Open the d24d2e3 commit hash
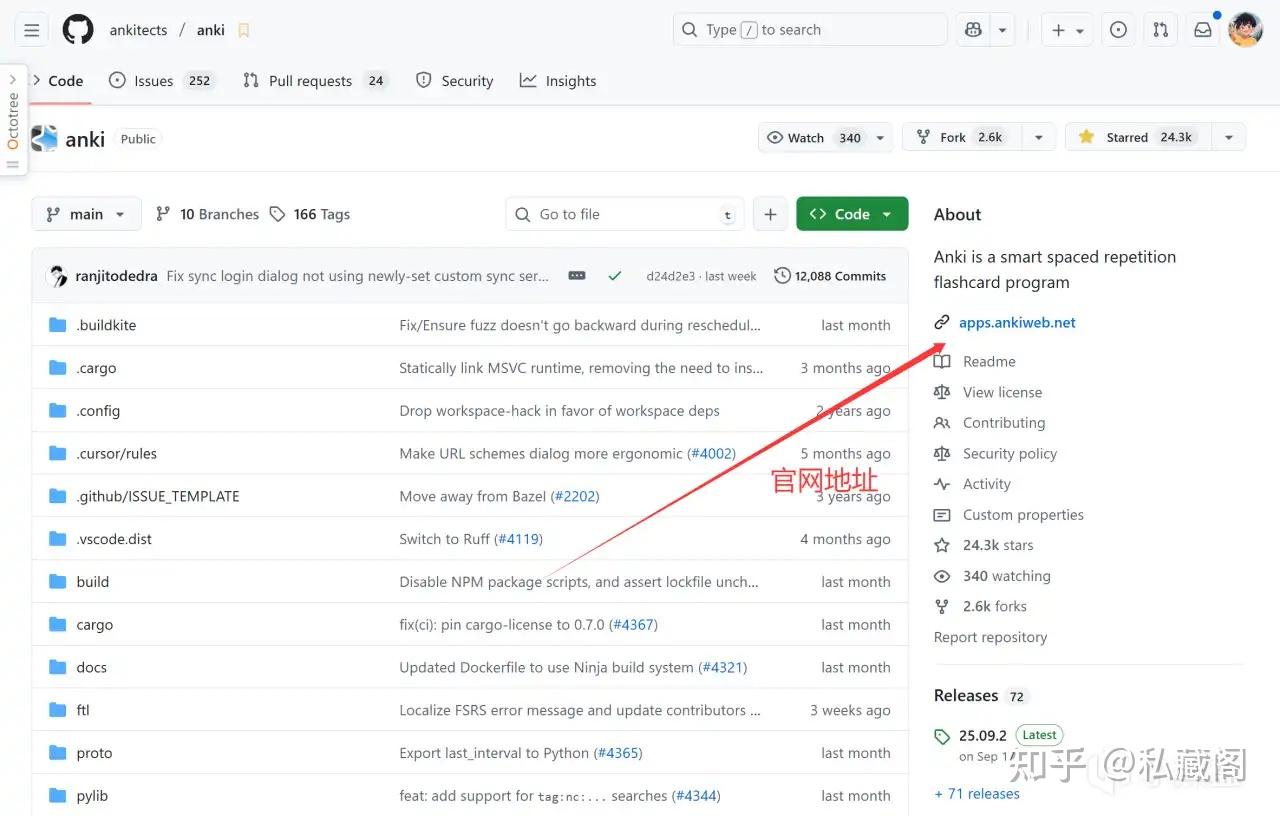The height and width of the screenshot is (816, 1280). pos(670,276)
